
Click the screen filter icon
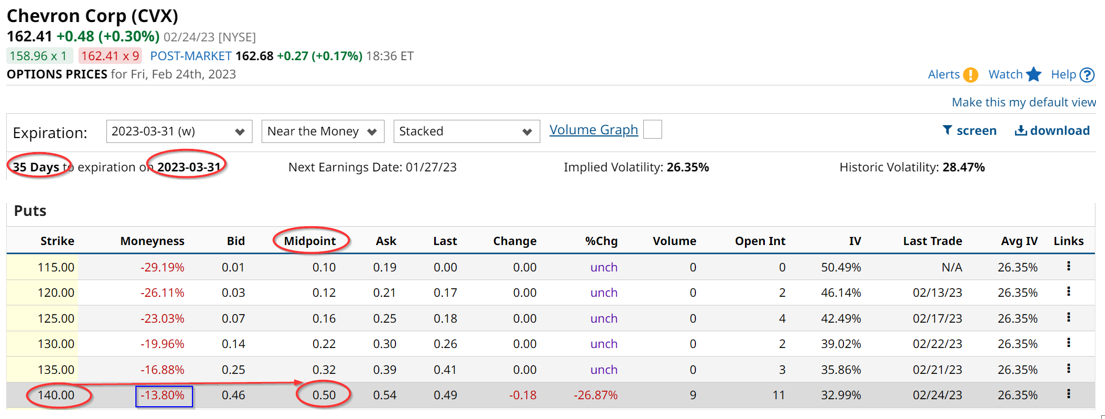tap(947, 131)
